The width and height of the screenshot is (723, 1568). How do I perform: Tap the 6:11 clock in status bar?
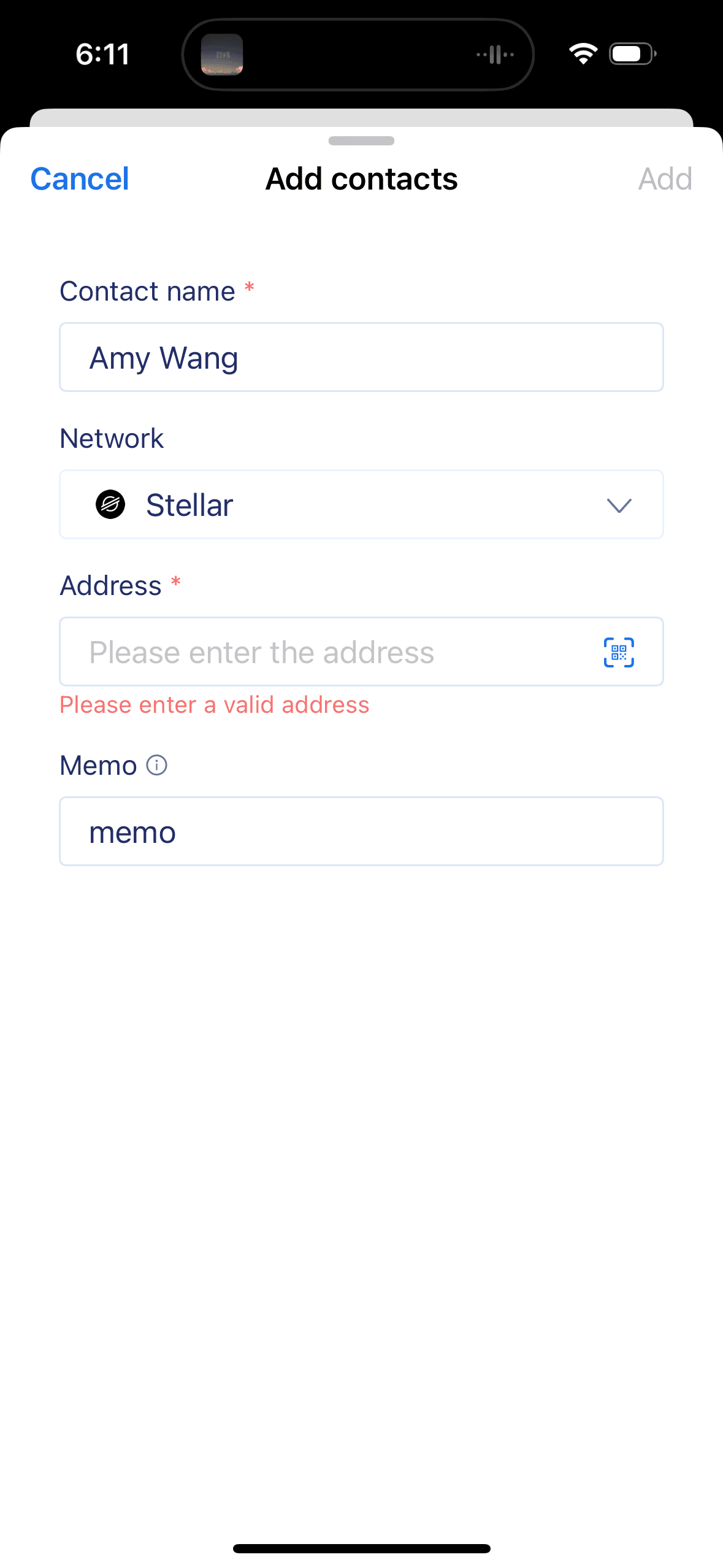[102, 54]
